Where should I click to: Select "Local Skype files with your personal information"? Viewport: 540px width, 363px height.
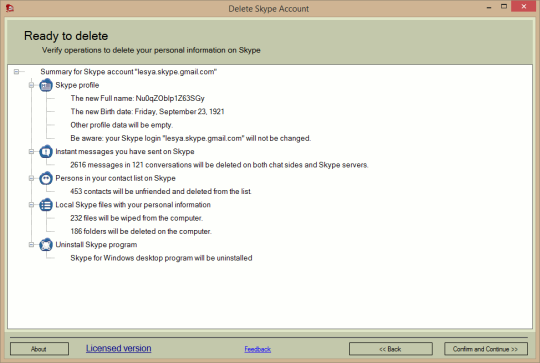tap(133, 205)
